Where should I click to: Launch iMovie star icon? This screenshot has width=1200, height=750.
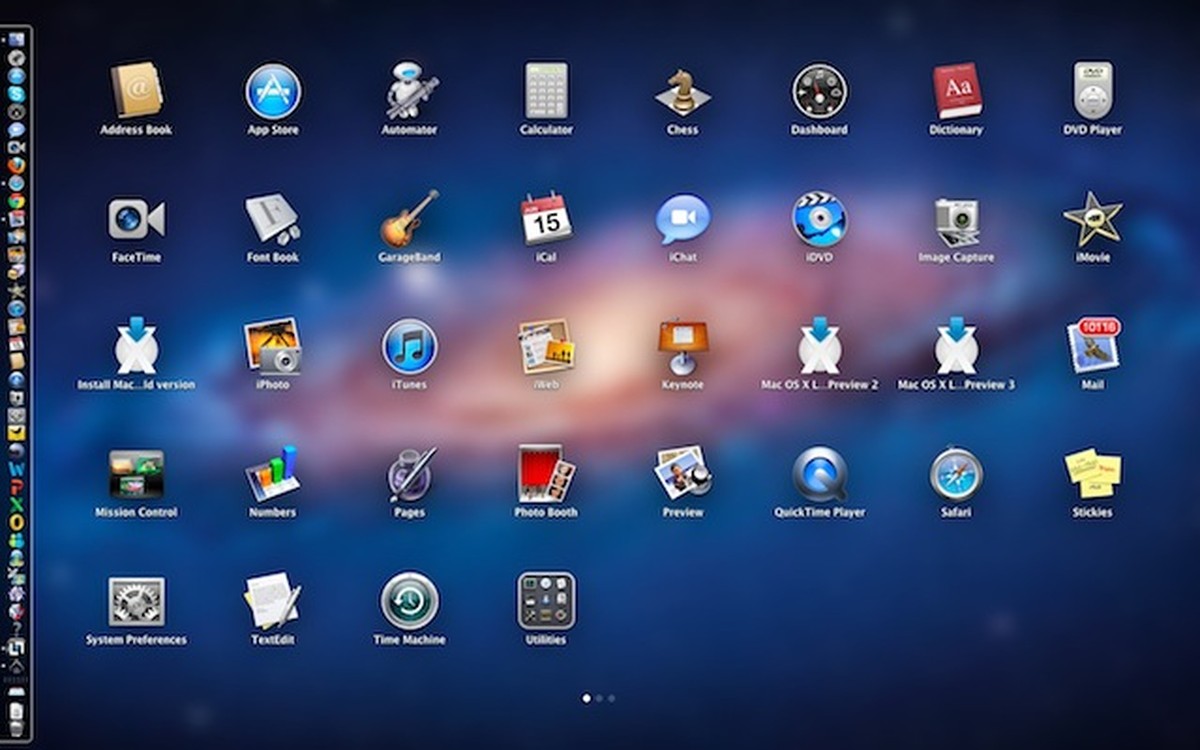pos(1092,219)
